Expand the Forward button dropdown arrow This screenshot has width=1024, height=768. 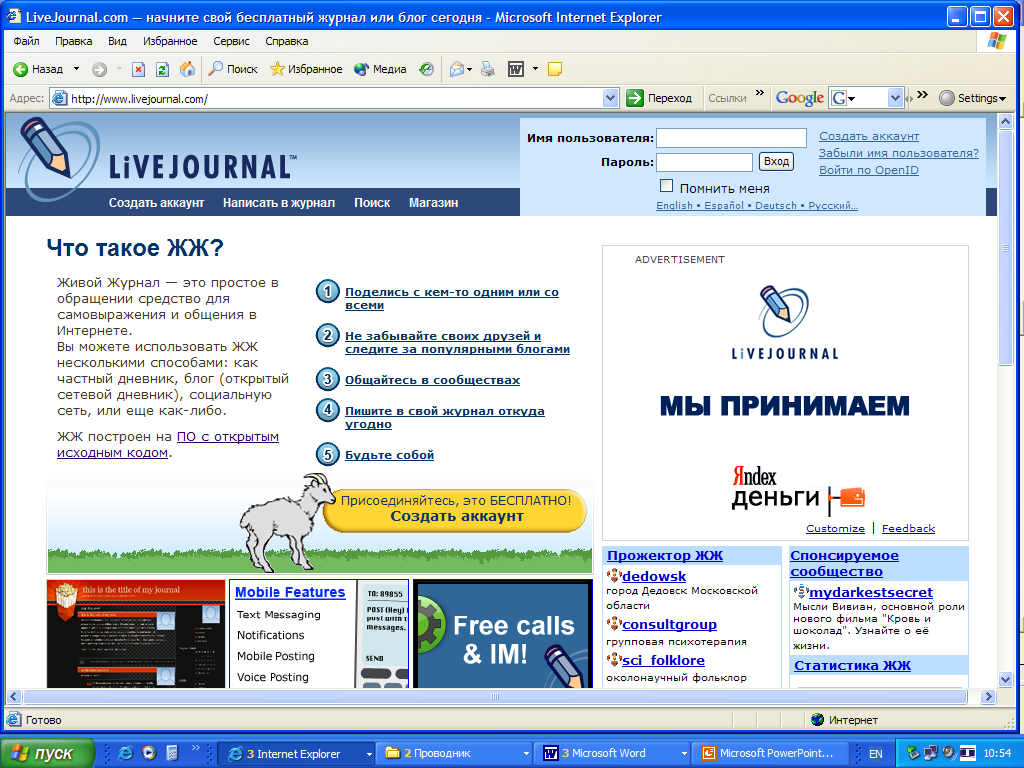pyautogui.click(x=119, y=69)
